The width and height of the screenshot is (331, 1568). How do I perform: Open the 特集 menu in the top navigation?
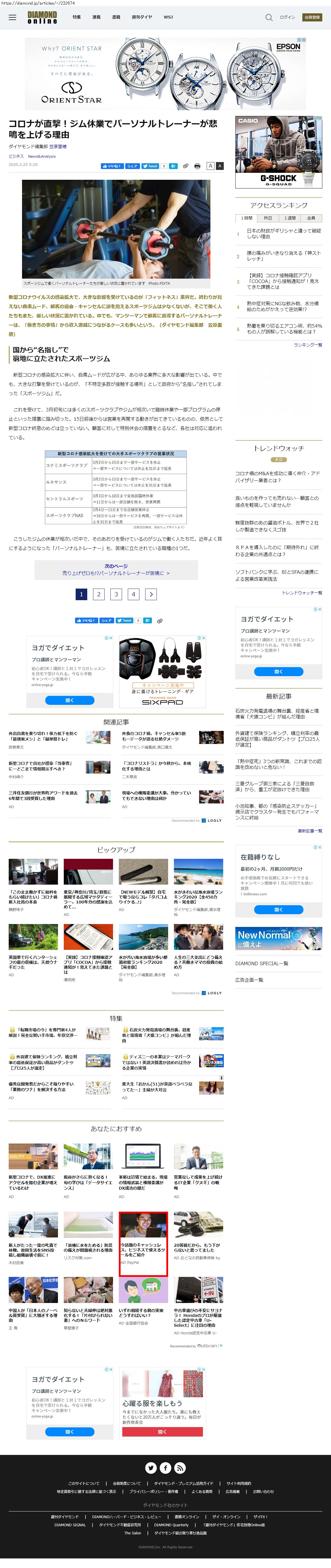(77, 18)
